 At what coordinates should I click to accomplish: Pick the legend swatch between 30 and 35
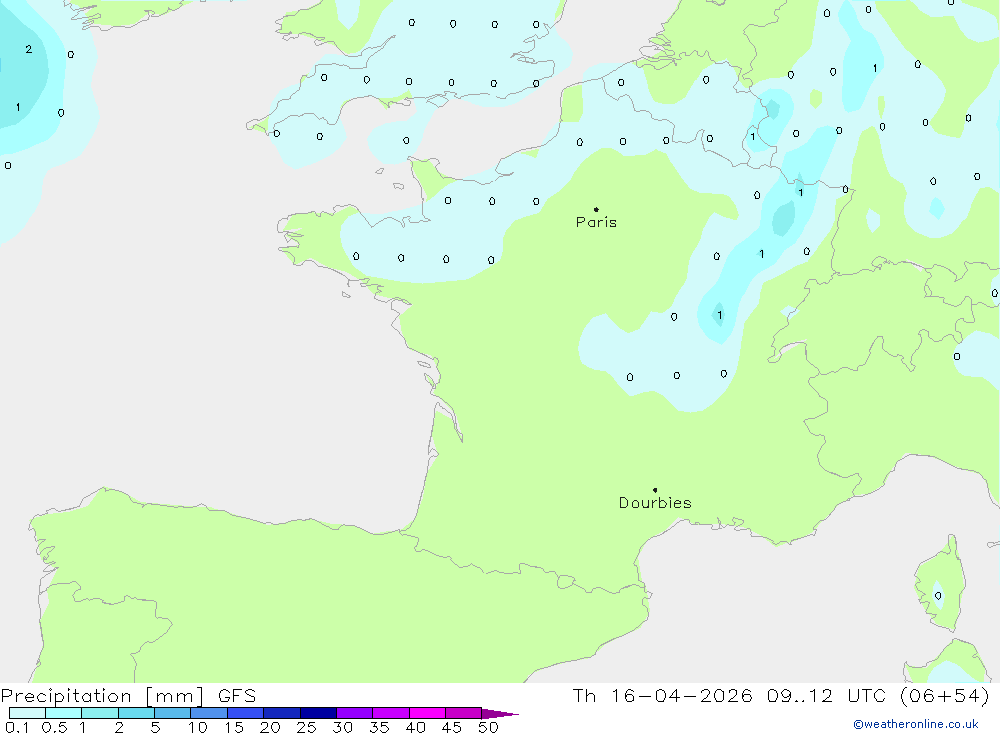355,713
